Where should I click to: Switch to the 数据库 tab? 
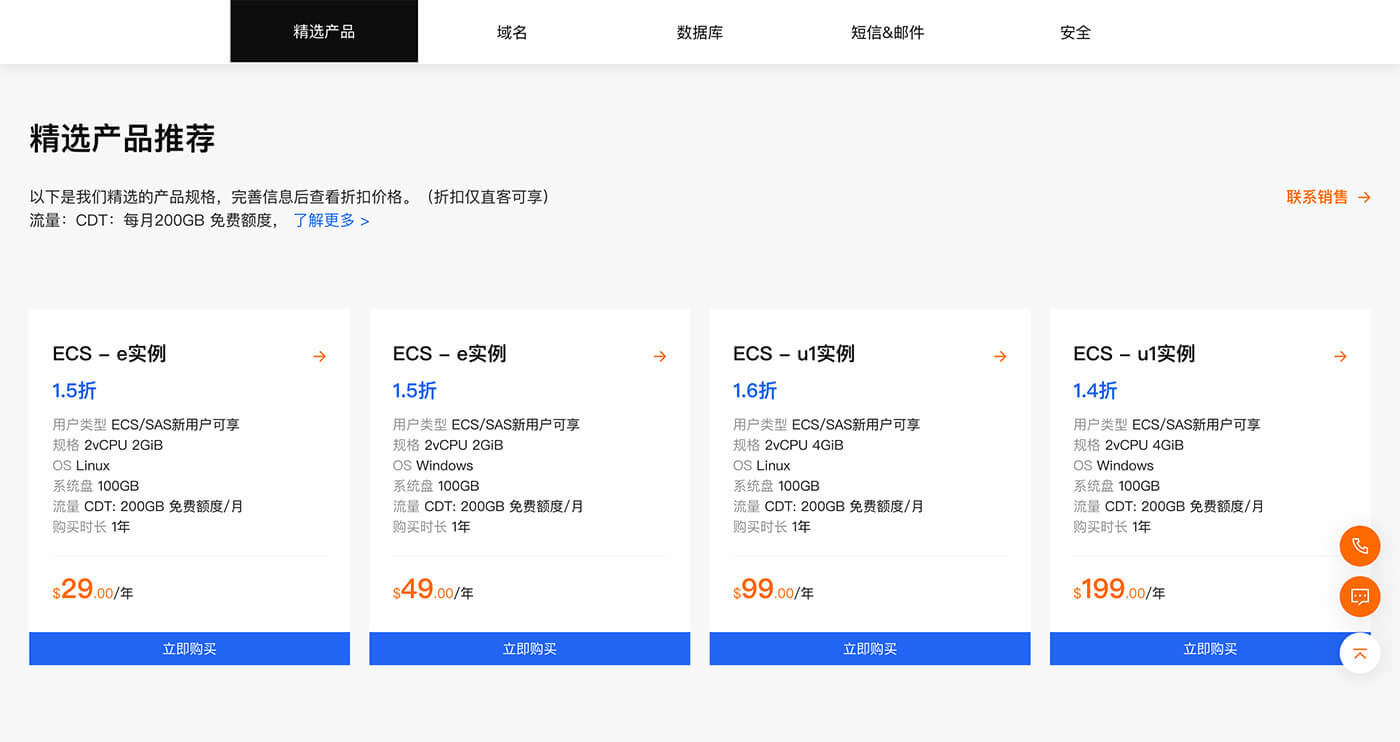coord(700,32)
